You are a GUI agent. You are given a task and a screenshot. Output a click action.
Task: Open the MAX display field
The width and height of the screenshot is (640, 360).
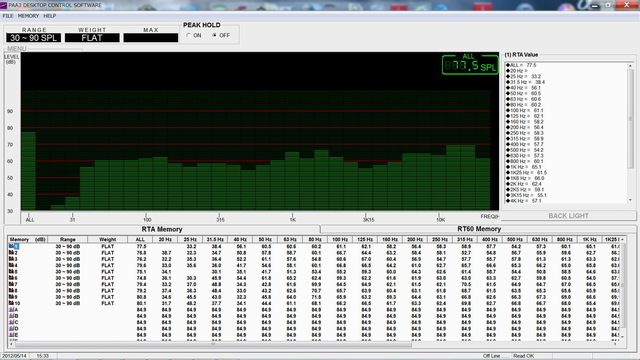point(151,38)
